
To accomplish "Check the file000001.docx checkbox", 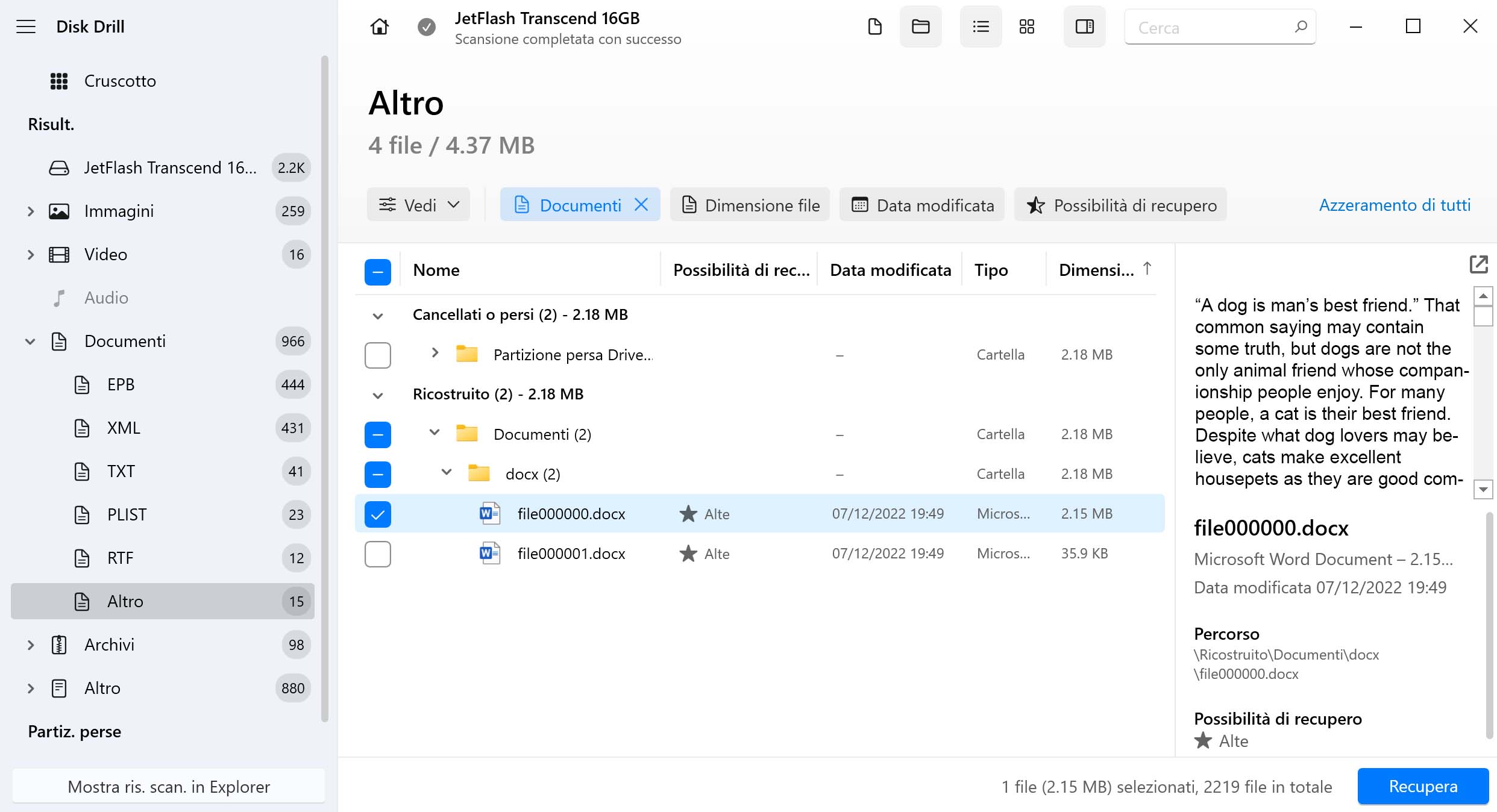I will (378, 554).
